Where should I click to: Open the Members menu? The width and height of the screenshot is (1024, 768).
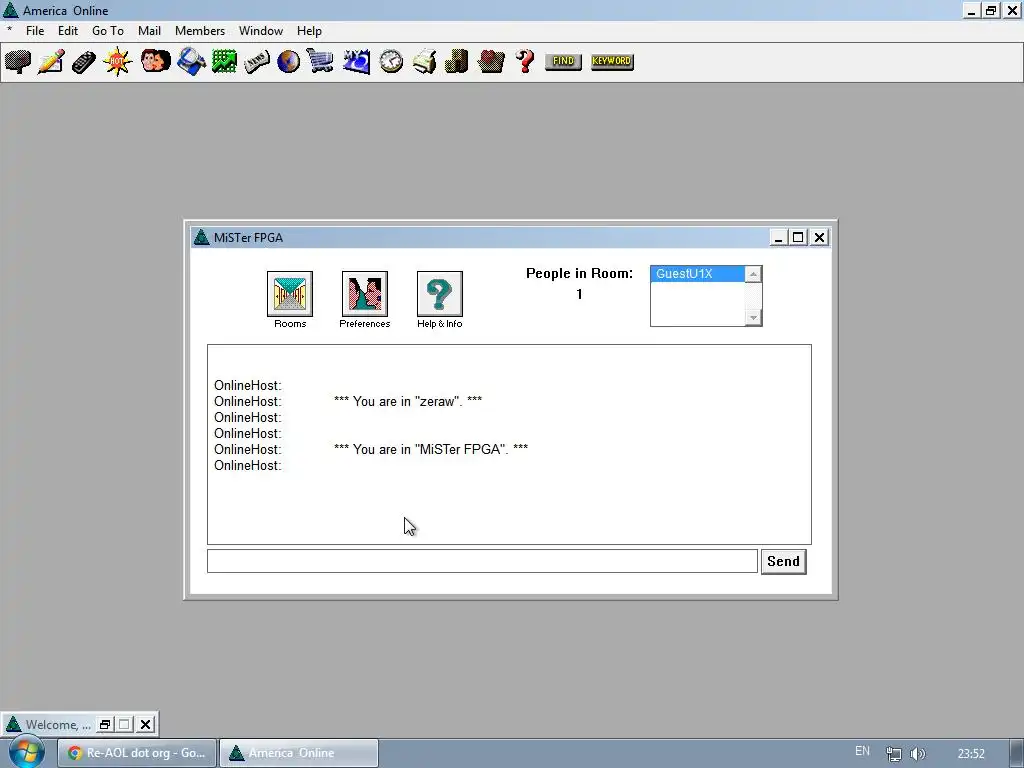click(x=200, y=31)
